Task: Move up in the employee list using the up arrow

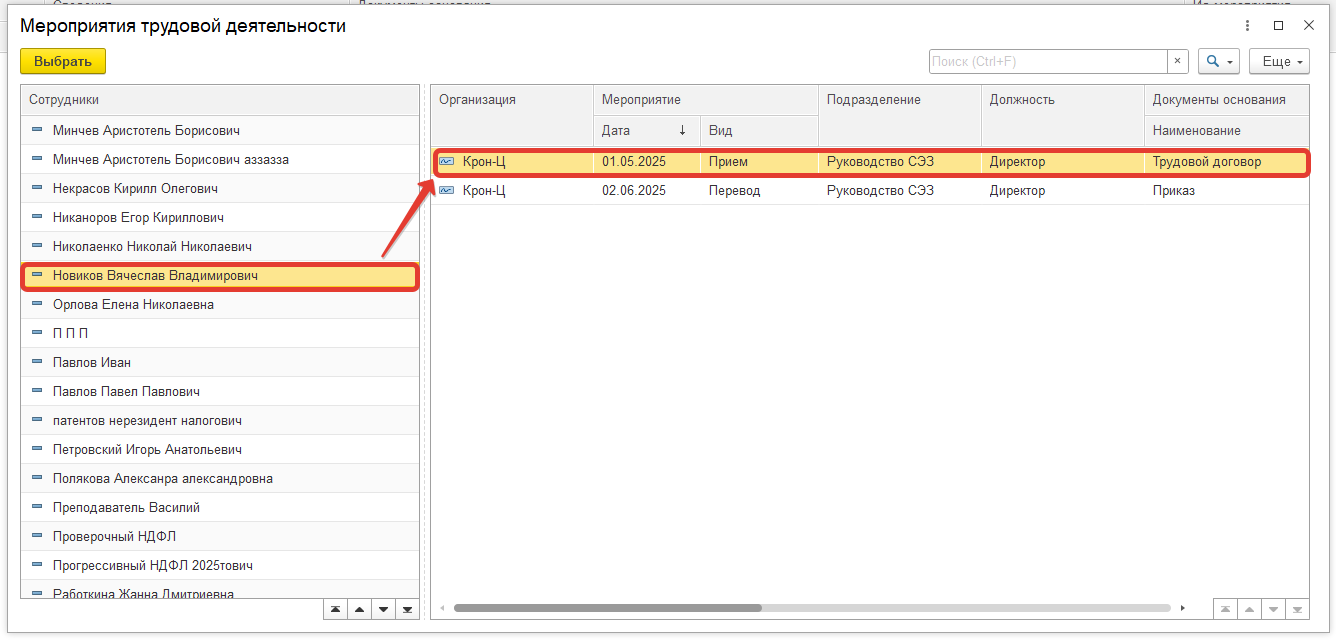Action: pos(359,608)
